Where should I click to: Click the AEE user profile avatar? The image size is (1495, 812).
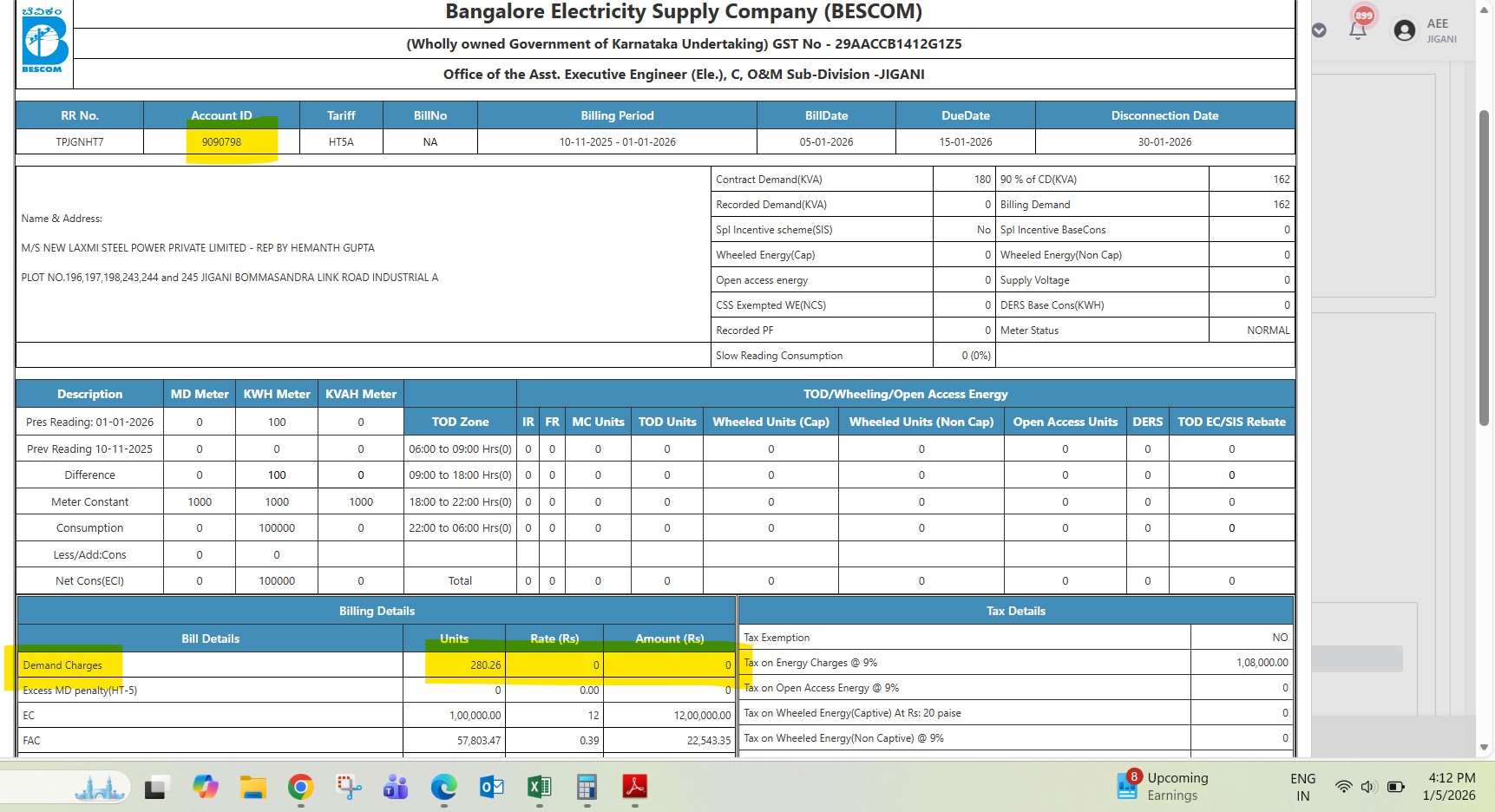(x=1404, y=30)
